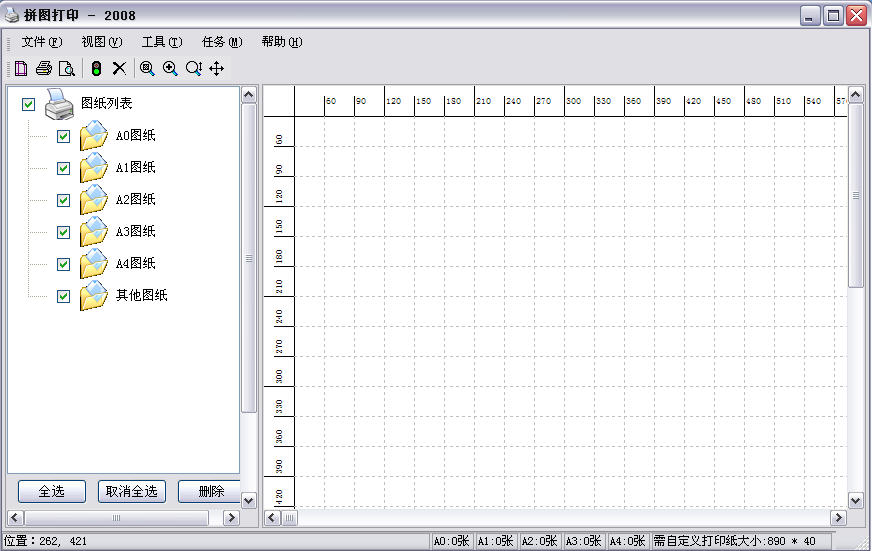Click the zoom in magnifier icon
The width and height of the screenshot is (872, 551).
pos(170,68)
